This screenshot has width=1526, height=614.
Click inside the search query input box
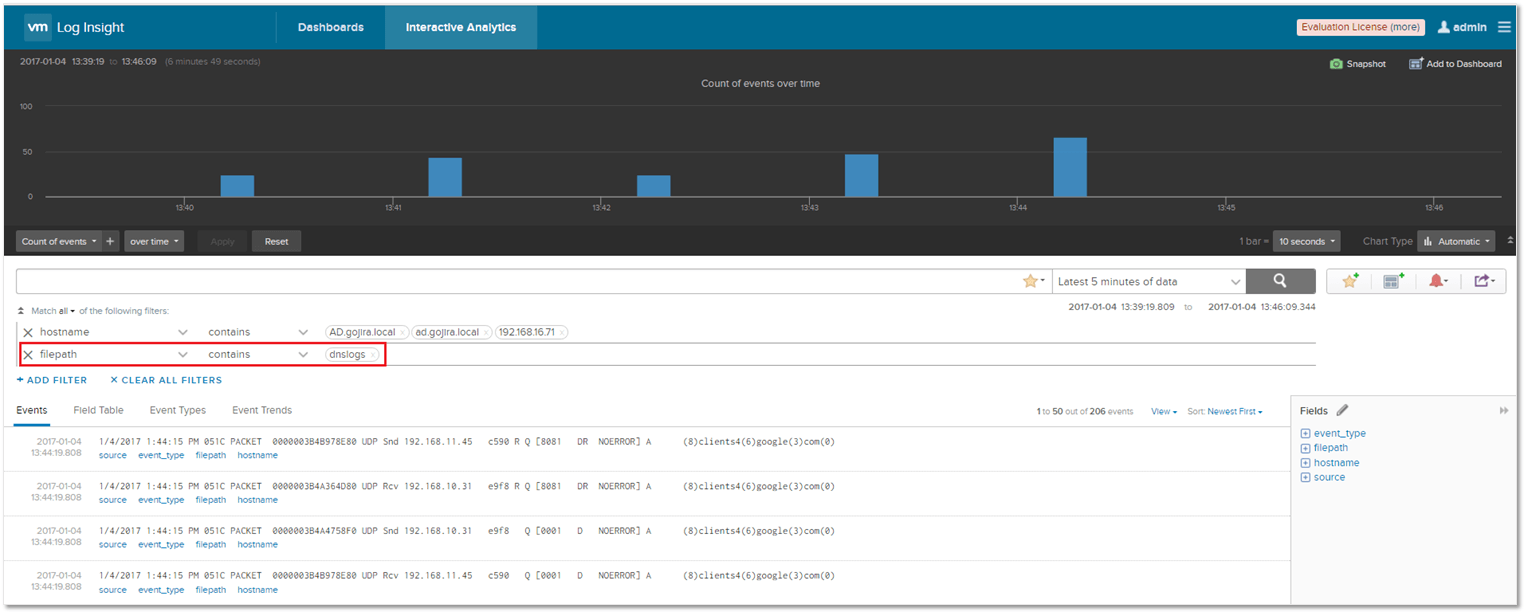click(520, 281)
